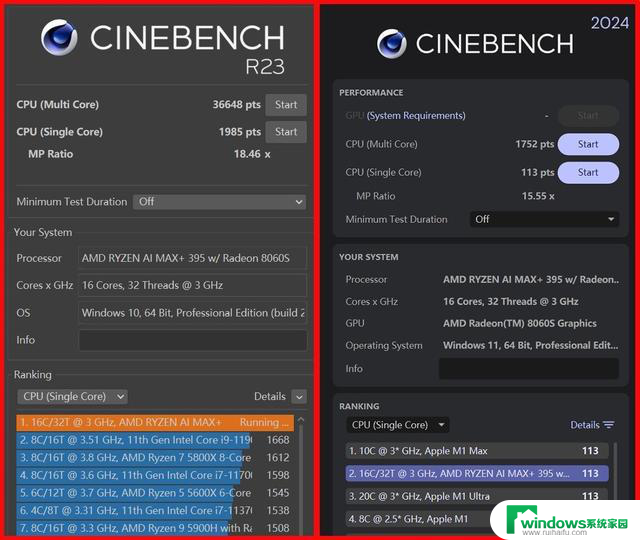Click the disabled GPU Start button in Cinebench 2024

point(588,116)
